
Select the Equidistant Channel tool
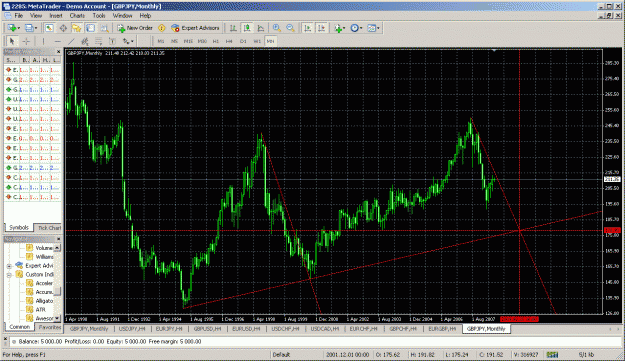click(x=85, y=41)
